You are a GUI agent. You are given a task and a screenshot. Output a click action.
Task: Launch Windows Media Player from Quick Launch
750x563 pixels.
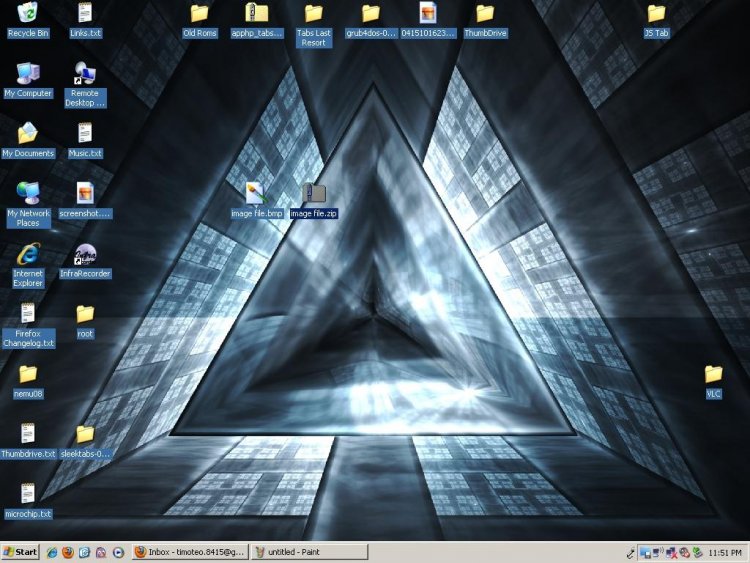tap(118, 552)
